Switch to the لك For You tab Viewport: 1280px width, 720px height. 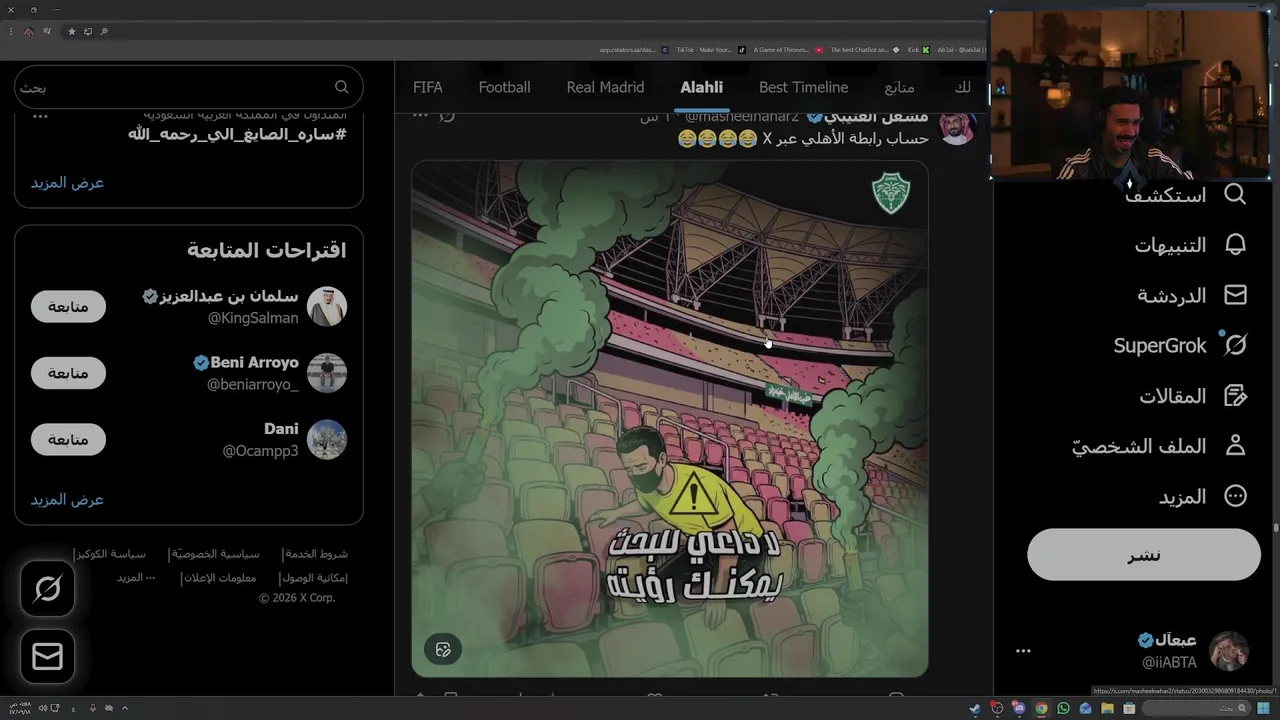[962, 87]
